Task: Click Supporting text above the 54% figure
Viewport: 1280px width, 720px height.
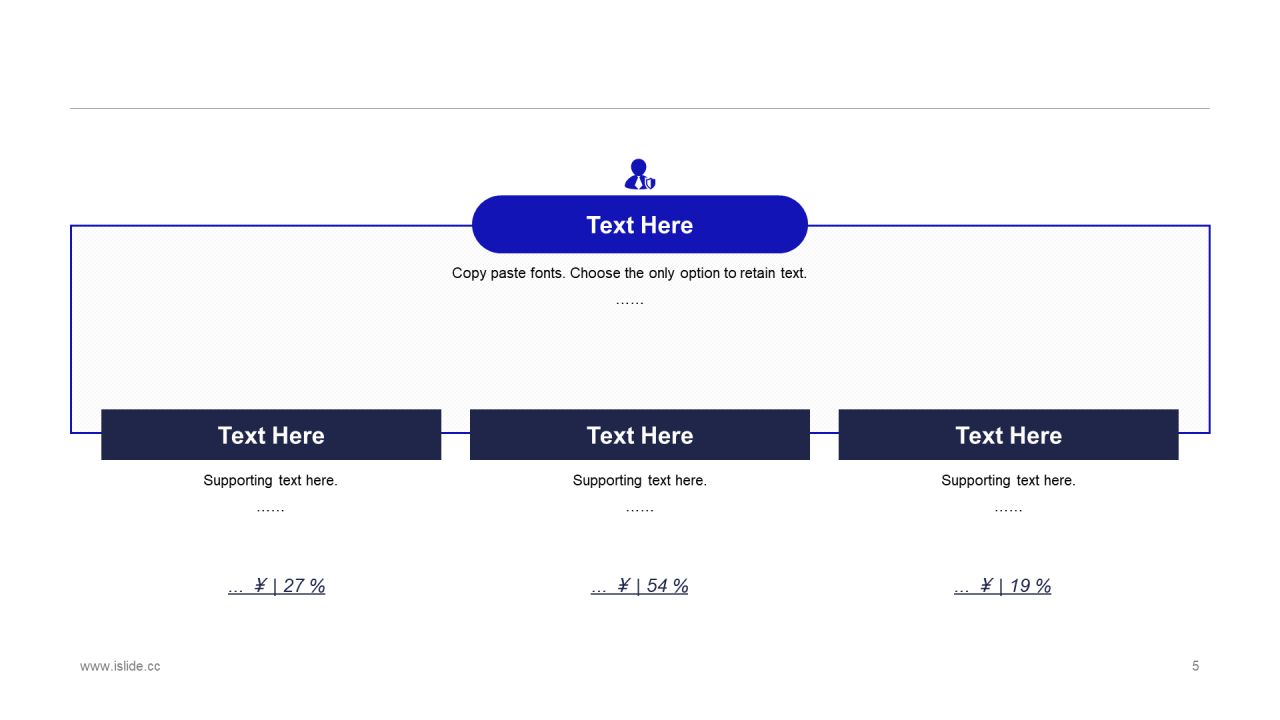Action: click(640, 480)
